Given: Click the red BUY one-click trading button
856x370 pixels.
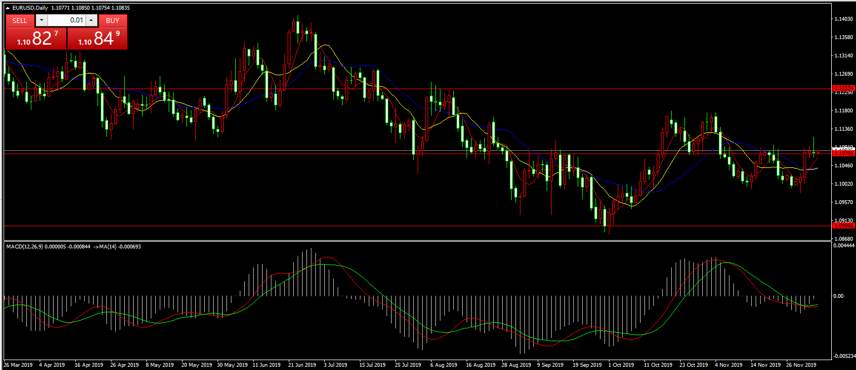Looking at the screenshot, I should [112, 20].
